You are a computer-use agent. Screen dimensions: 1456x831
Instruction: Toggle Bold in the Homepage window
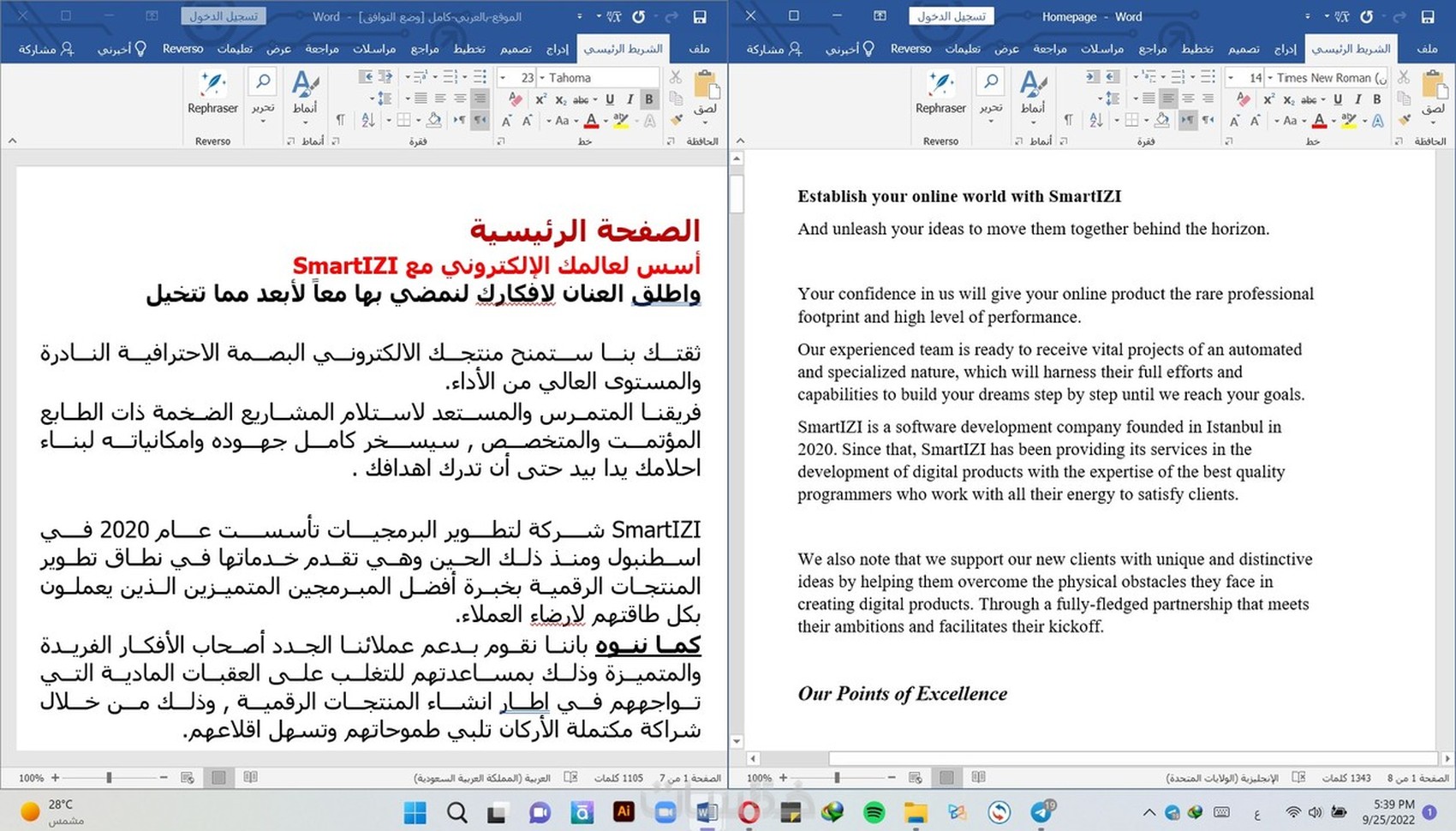(1377, 99)
